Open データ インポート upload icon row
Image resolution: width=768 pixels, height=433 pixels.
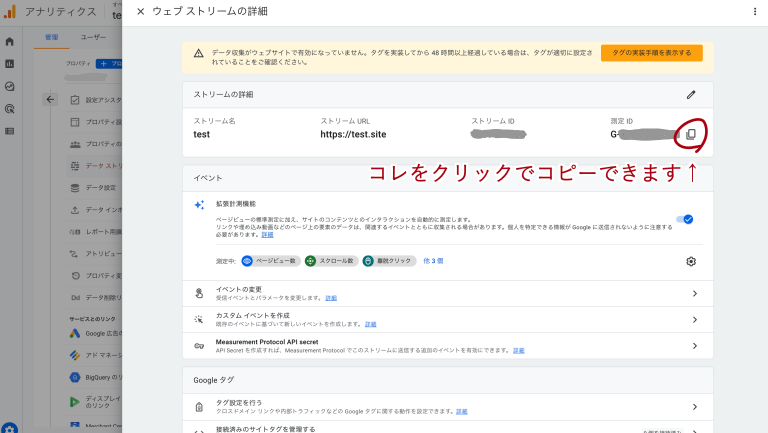(x=96, y=210)
